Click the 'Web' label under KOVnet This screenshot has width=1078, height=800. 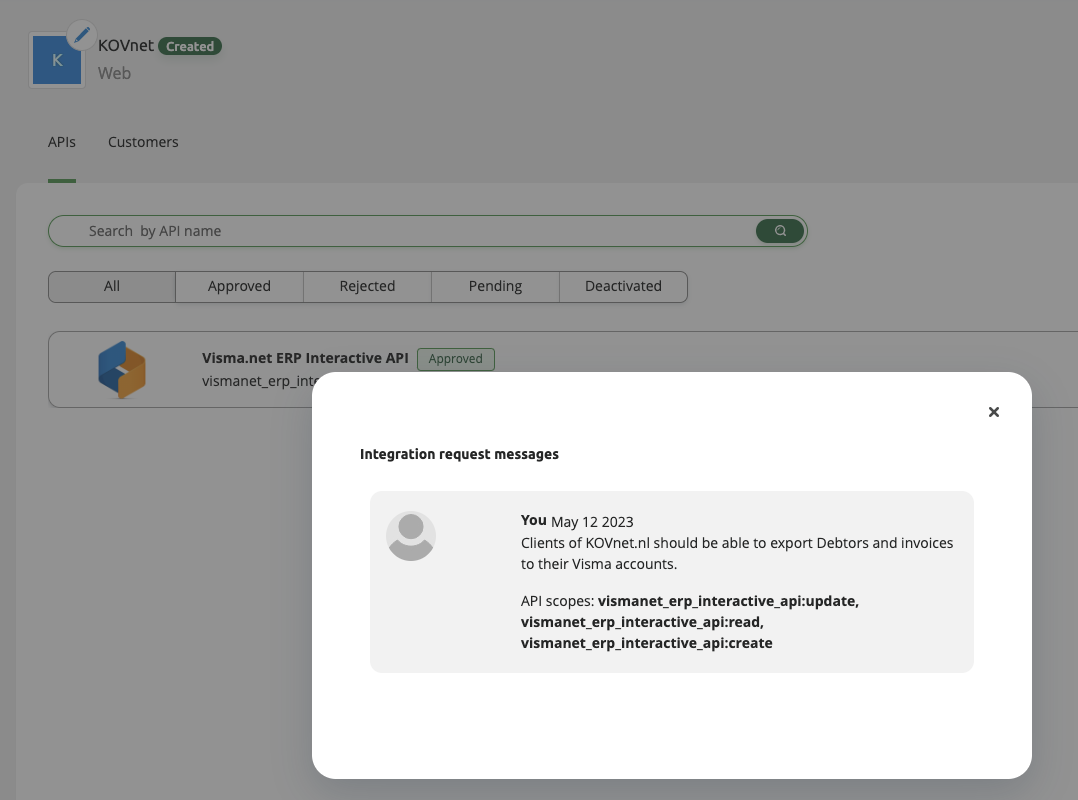(114, 73)
